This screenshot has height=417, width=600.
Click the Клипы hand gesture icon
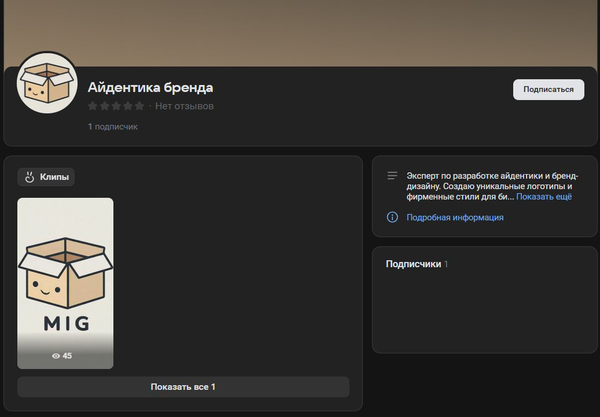[x=29, y=177]
